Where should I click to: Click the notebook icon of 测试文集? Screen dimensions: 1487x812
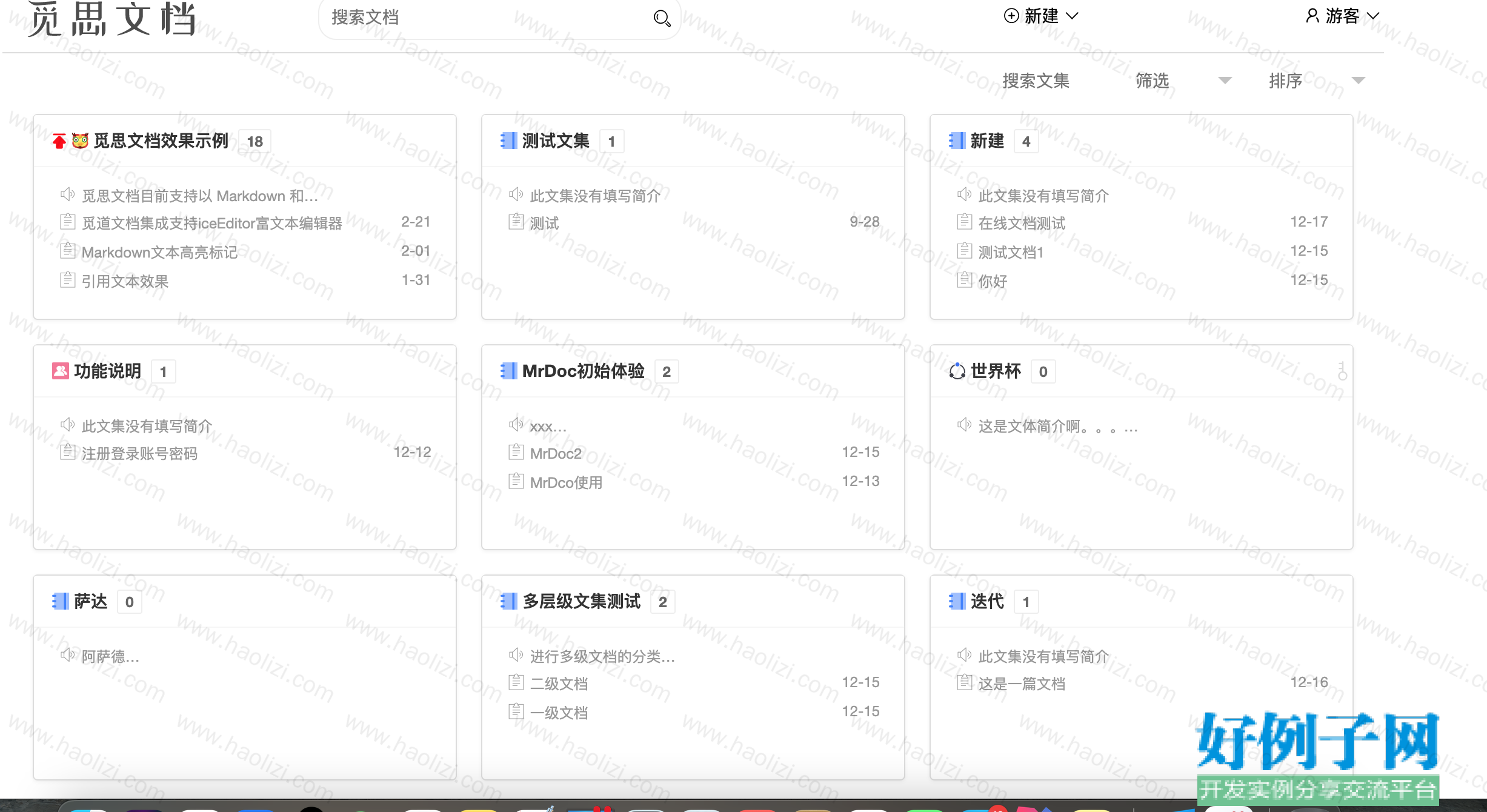click(x=508, y=141)
